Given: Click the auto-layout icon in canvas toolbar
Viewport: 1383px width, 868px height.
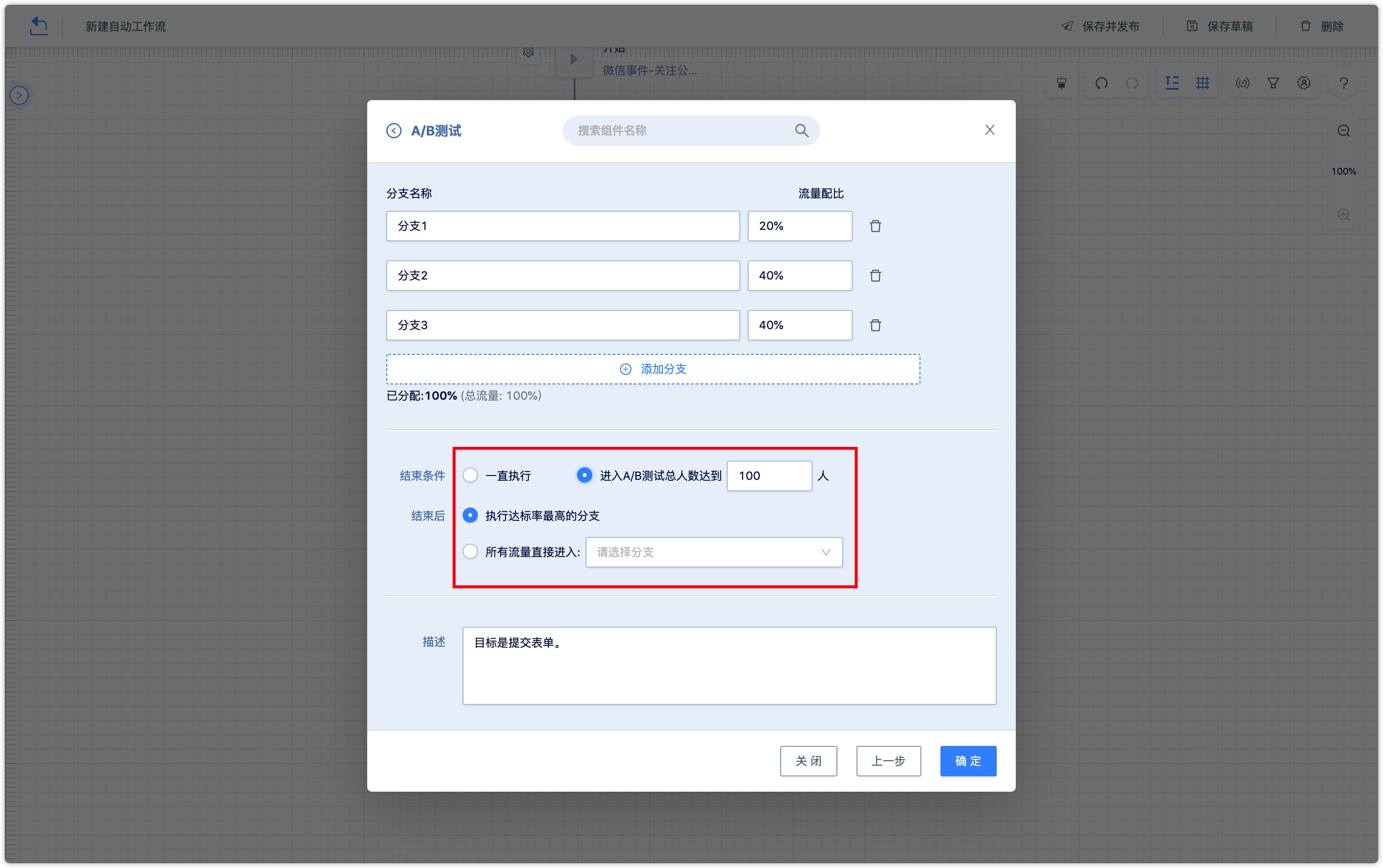Looking at the screenshot, I should 1172,83.
